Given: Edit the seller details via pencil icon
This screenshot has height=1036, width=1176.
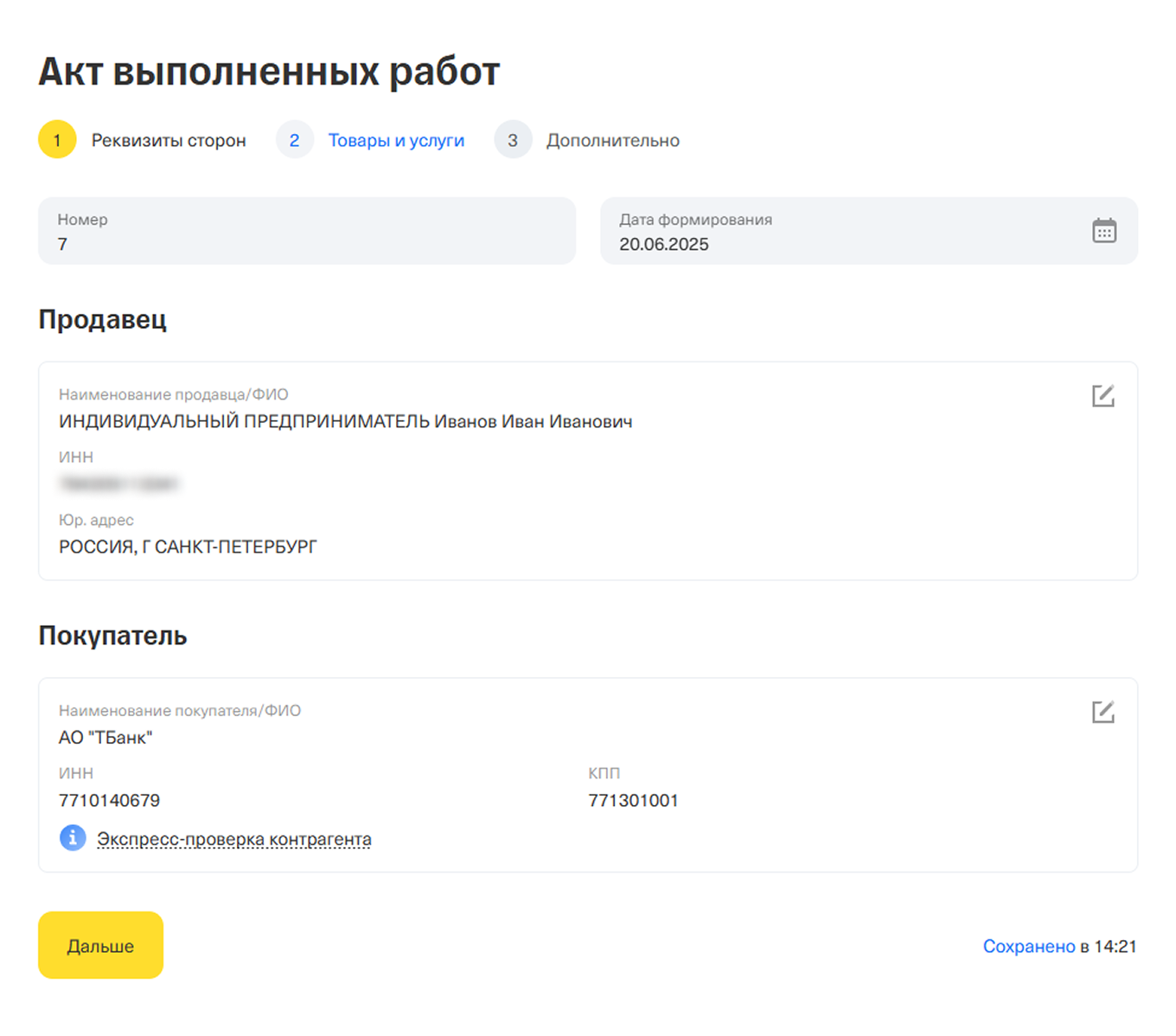Looking at the screenshot, I should [1102, 395].
